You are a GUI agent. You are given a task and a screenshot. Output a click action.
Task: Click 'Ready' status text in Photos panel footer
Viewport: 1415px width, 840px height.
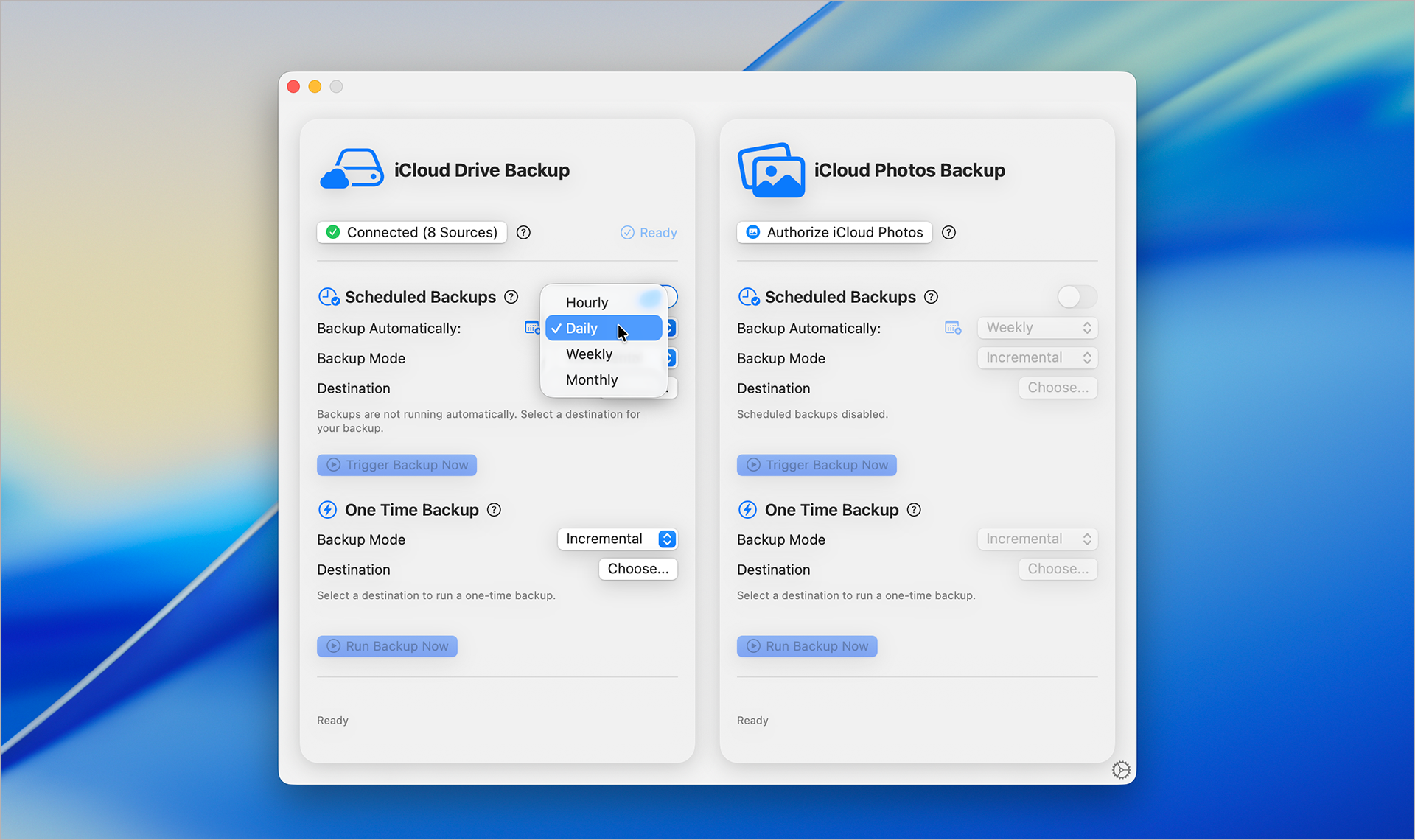pyautogui.click(x=752, y=721)
